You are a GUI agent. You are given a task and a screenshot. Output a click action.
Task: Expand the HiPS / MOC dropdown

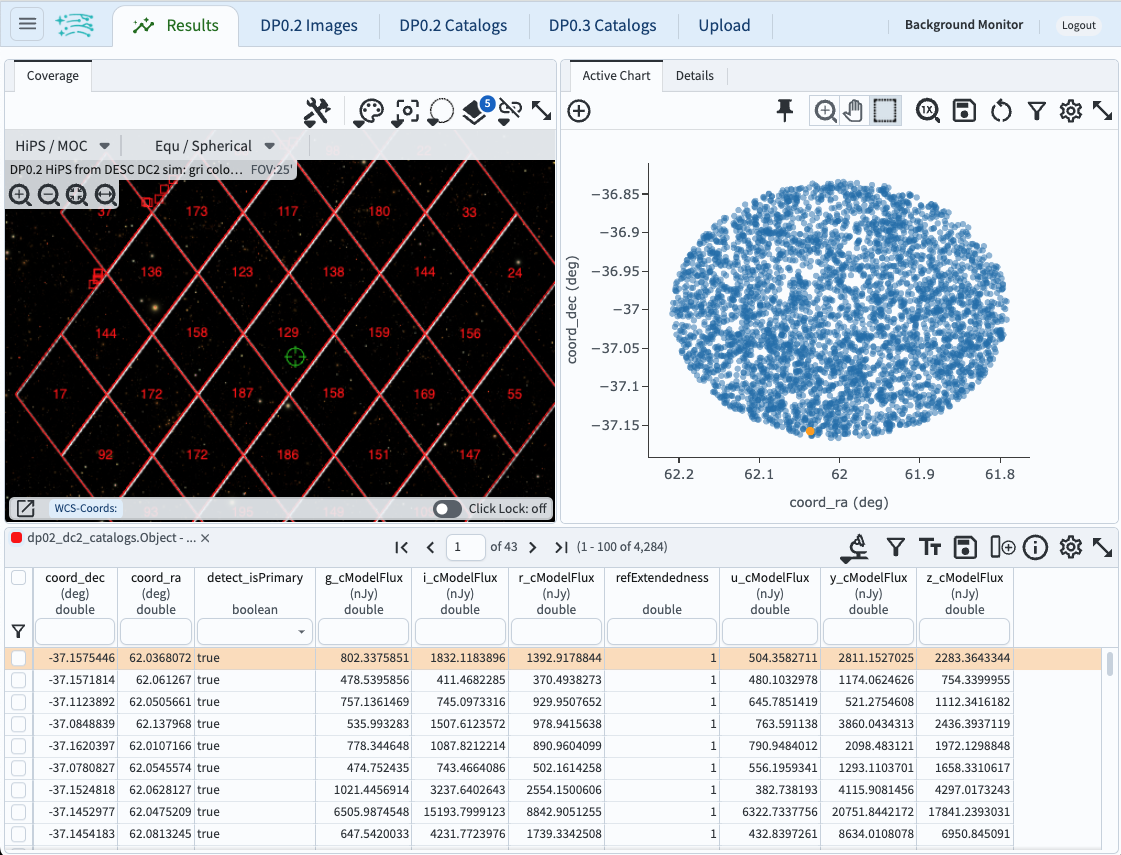coord(63,146)
